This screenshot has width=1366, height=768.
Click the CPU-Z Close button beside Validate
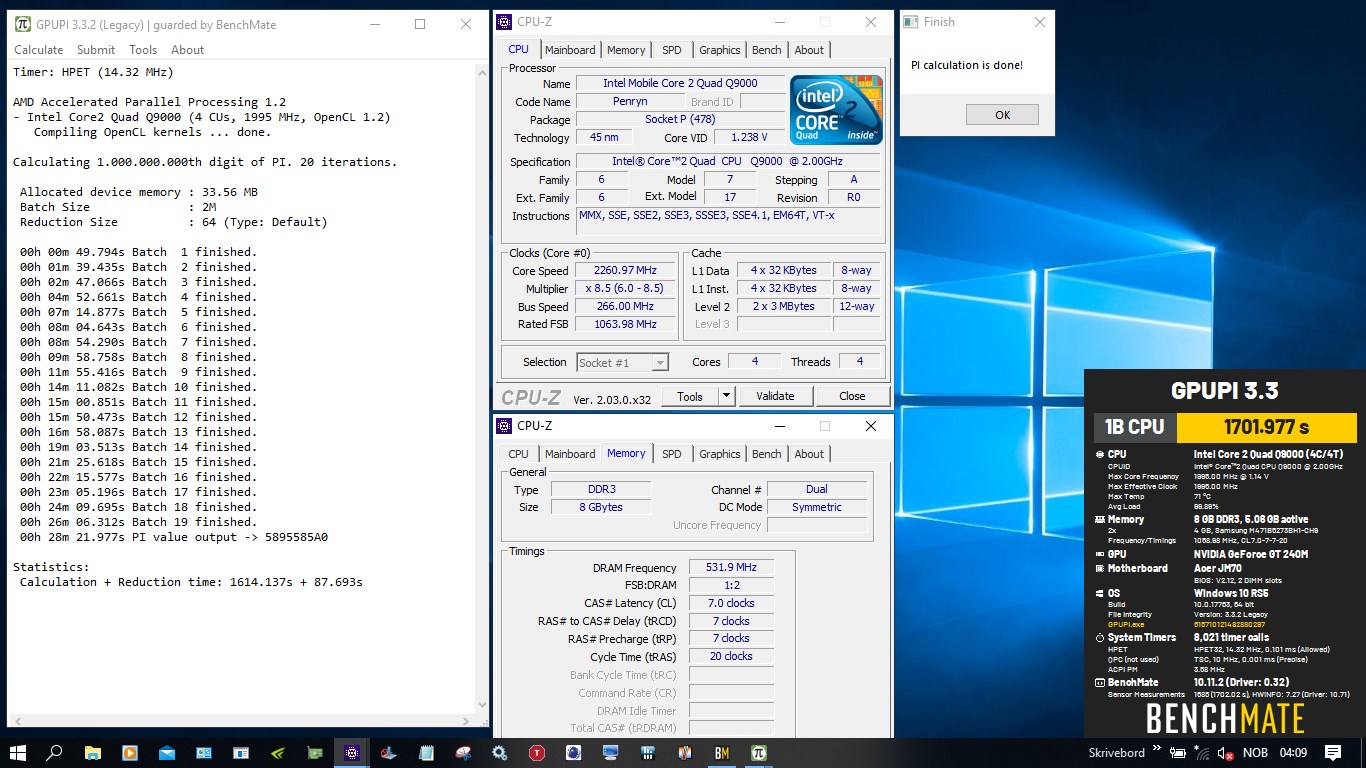pyautogui.click(x=852, y=397)
